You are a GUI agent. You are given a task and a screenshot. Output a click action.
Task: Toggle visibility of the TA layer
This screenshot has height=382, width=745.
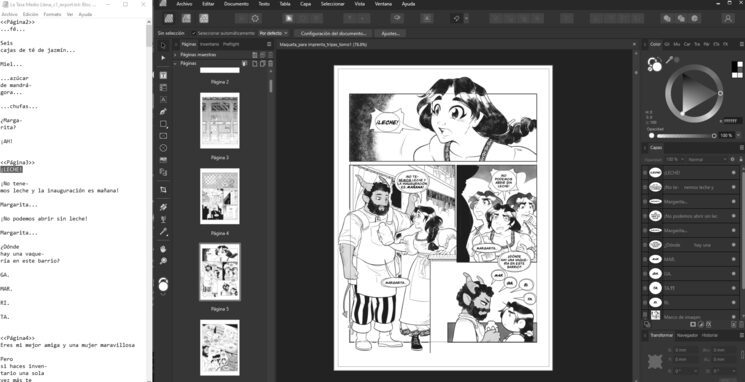click(x=734, y=288)
